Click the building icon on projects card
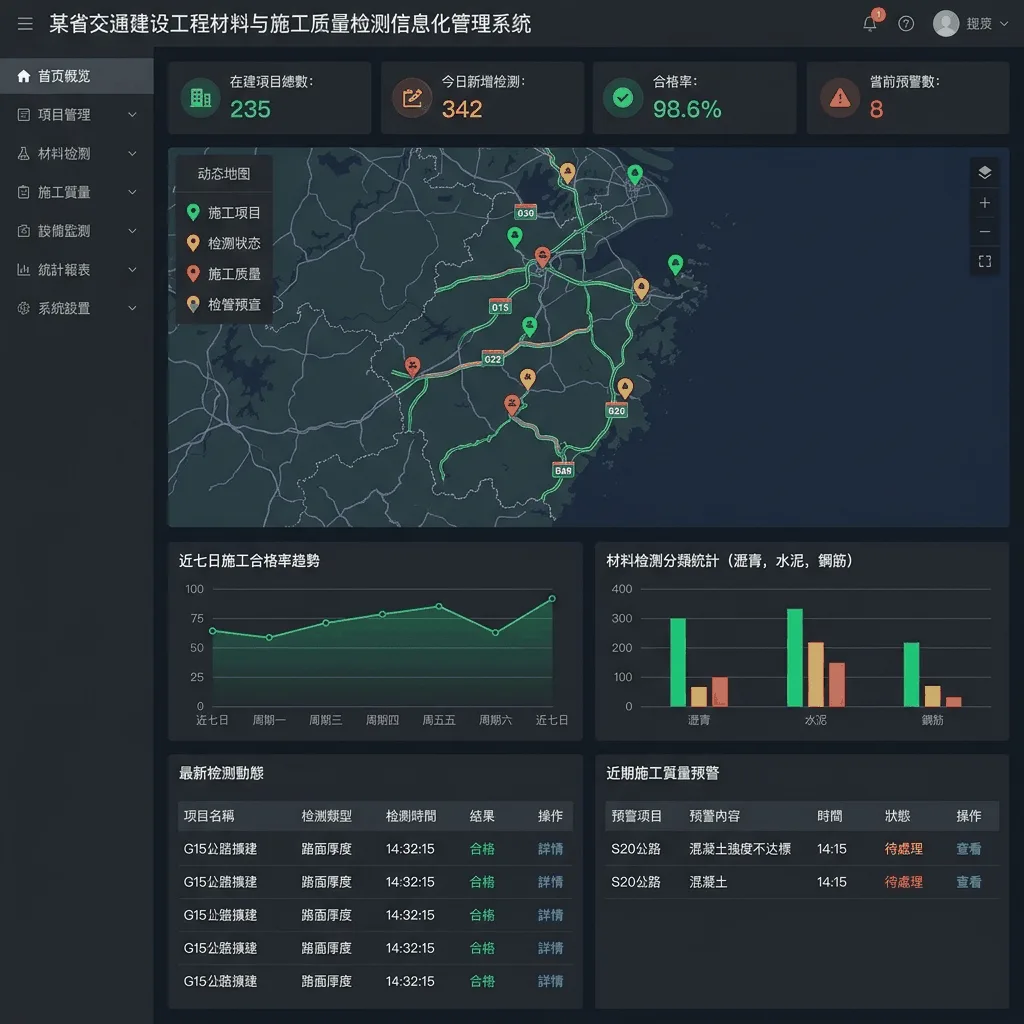Viewport: 1024px width, 1024px height. coord(200,98)
